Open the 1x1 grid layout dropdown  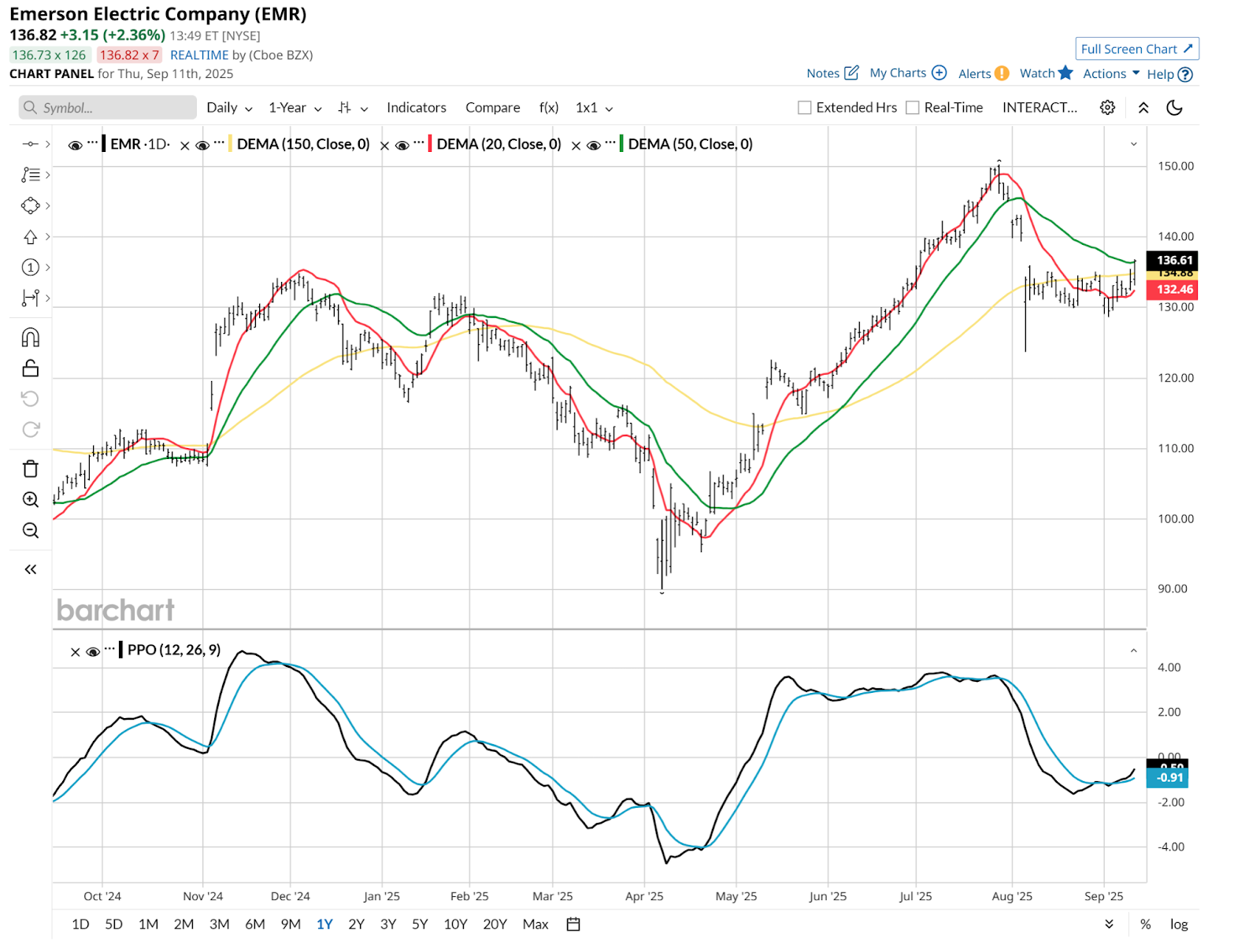click(594, 108)
